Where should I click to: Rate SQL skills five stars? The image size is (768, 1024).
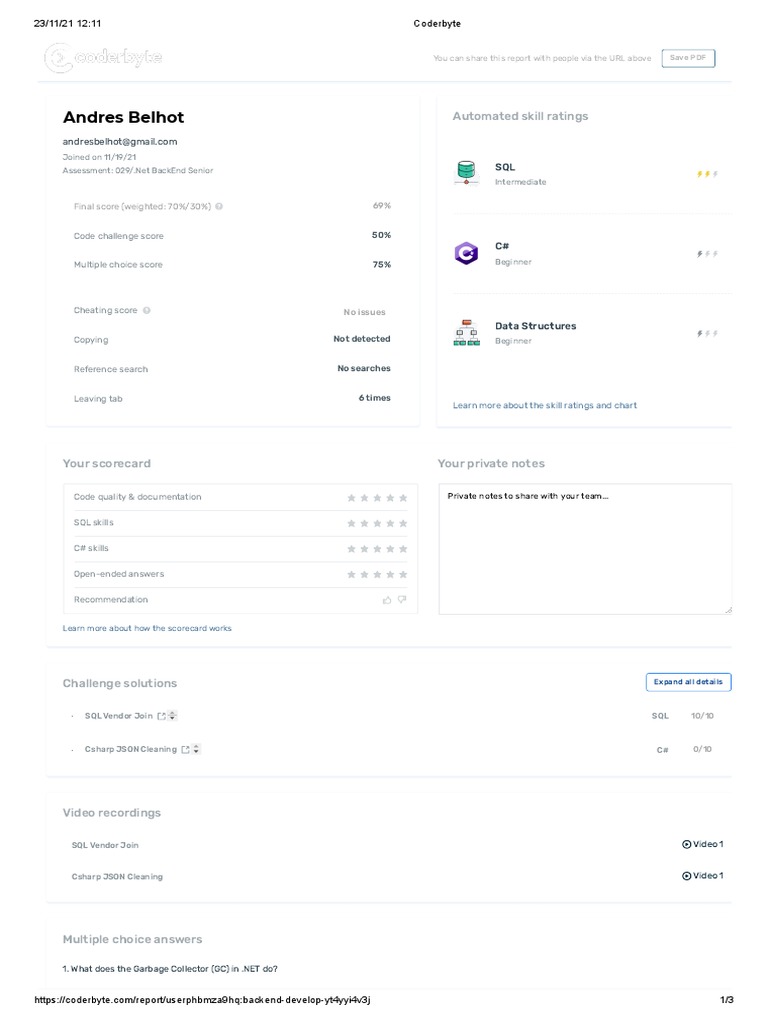point(403,523)
